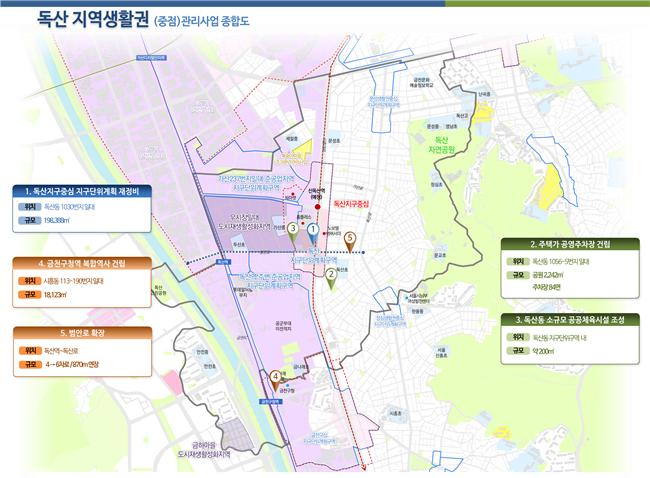
Task: Select legend header '4. 금천구청역 복합역사 건립'
Action: coord(82,264)
